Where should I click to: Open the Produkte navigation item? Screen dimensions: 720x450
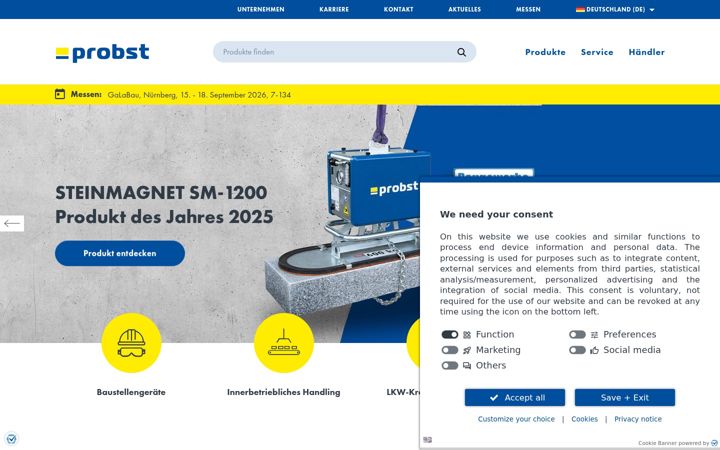tap(546, 52)
